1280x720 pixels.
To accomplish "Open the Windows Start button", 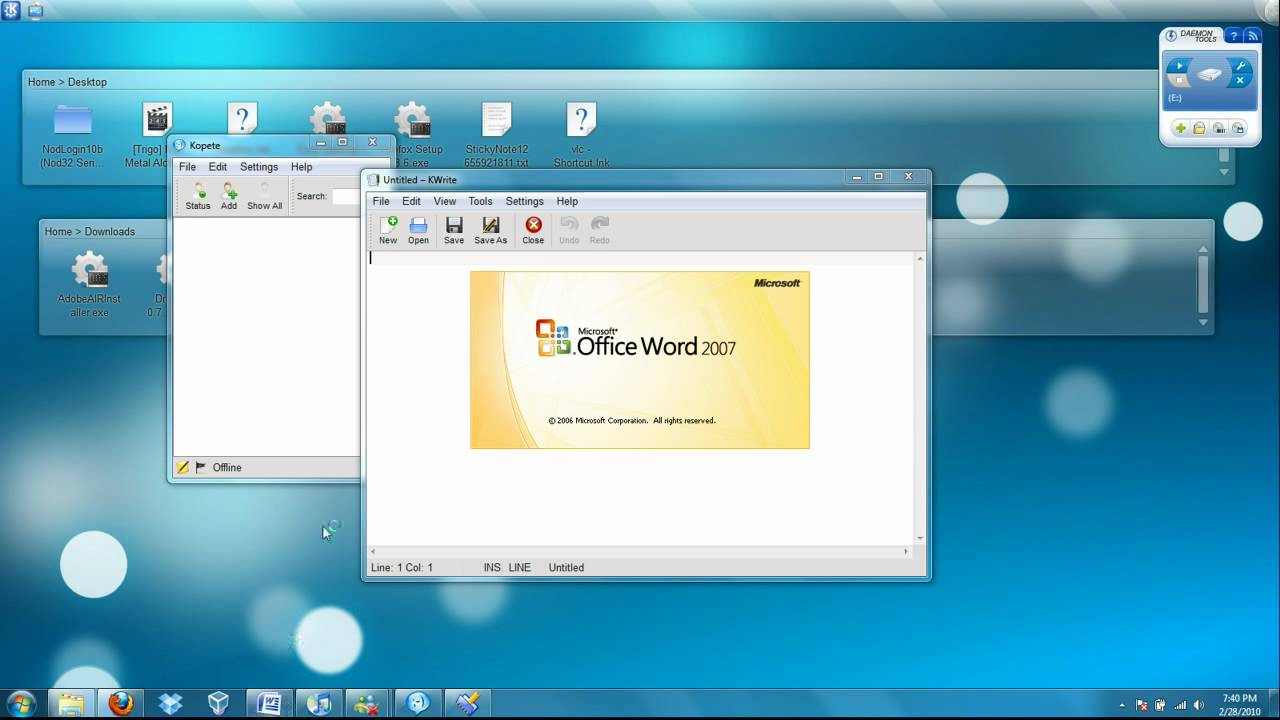I will [21, 703].
